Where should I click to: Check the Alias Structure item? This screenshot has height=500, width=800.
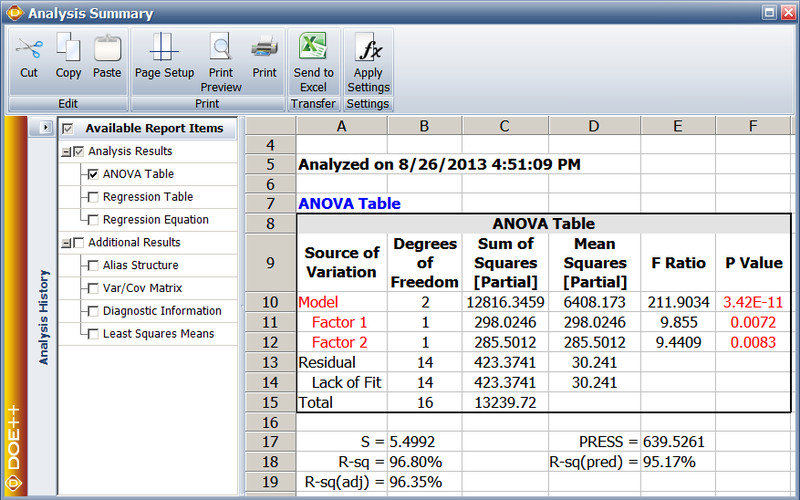click(93, 266)
